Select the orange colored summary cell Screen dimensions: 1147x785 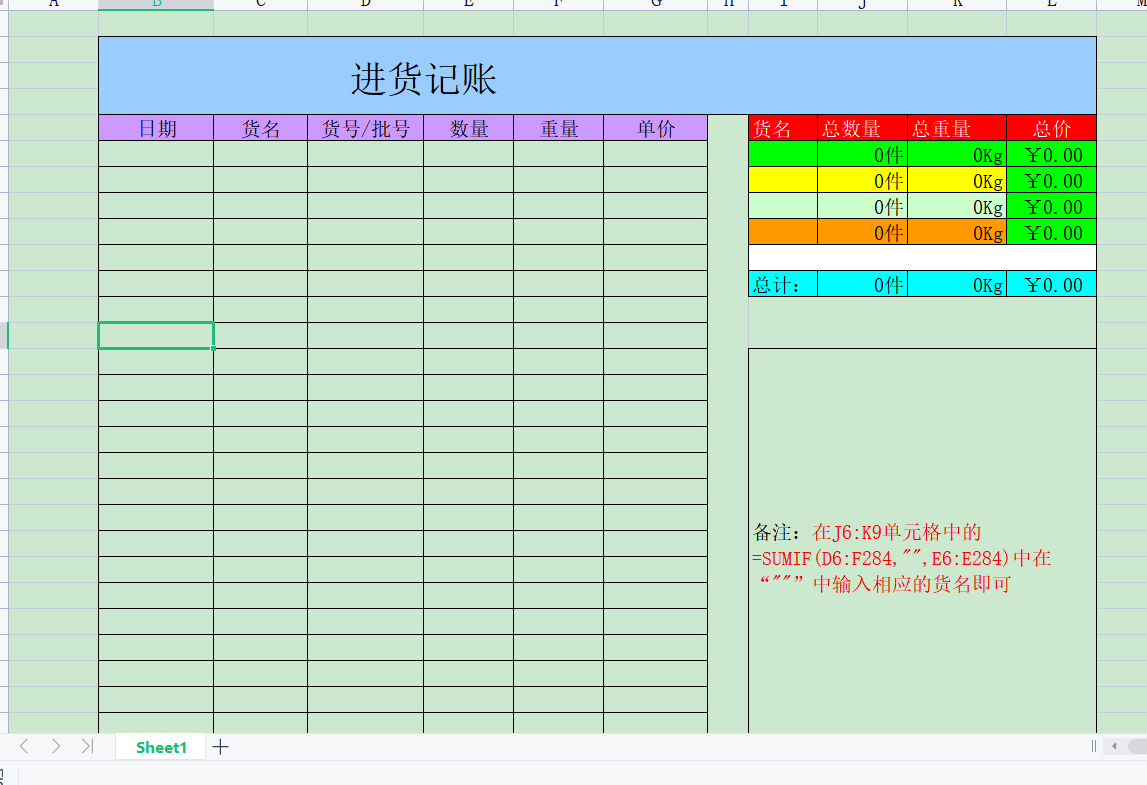[x=782, y=232]
